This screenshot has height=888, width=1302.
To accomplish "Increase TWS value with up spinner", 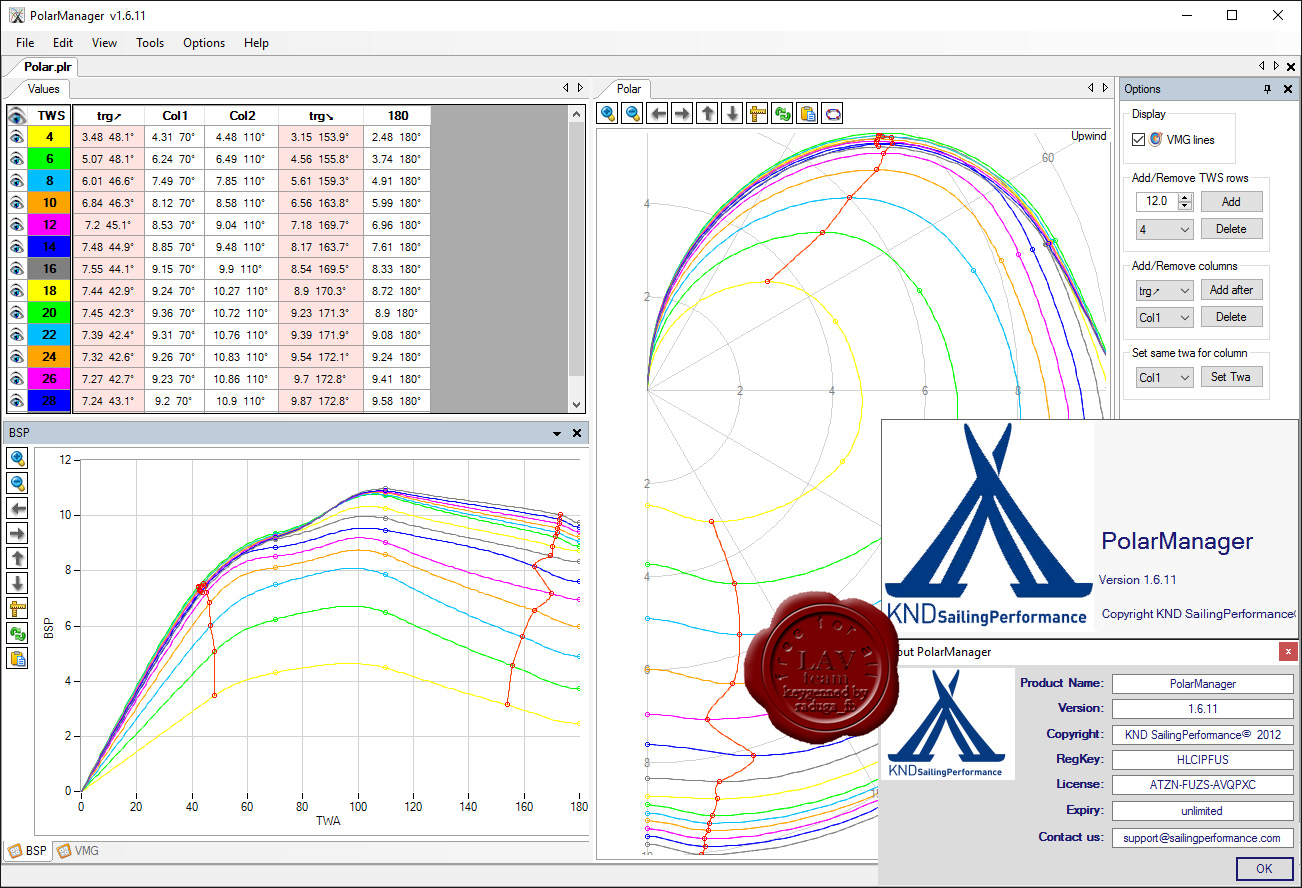I will [x=1185, y=197].
